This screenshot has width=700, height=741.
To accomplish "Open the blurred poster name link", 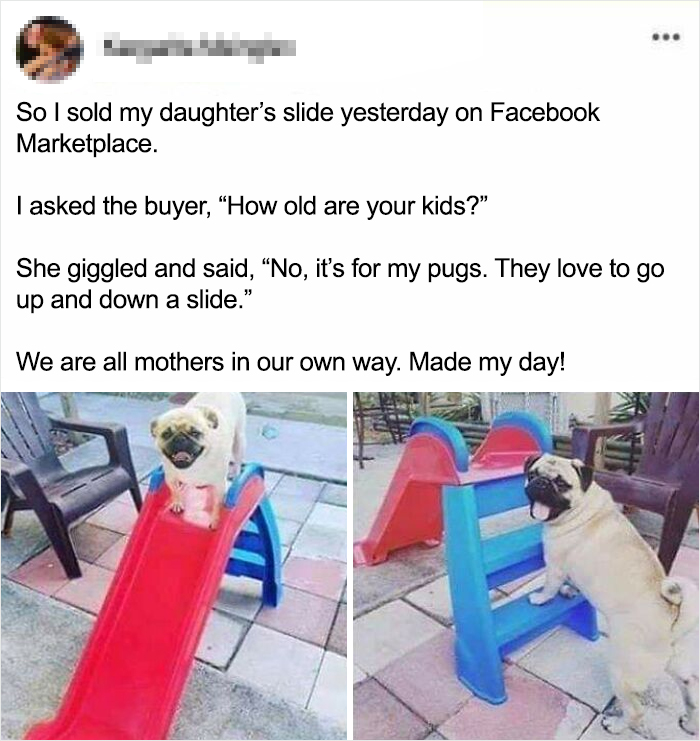I will [x=199, y=47].
